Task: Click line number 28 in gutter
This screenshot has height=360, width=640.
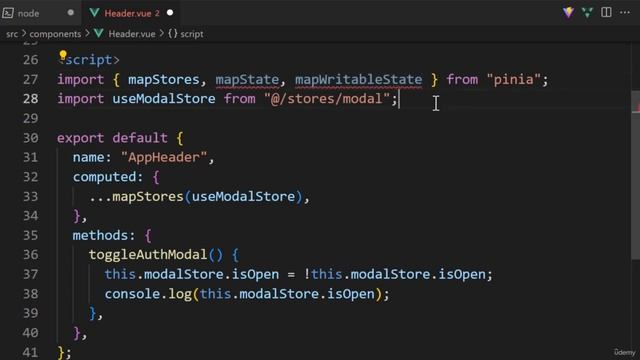Action: [x=31, y=99]
